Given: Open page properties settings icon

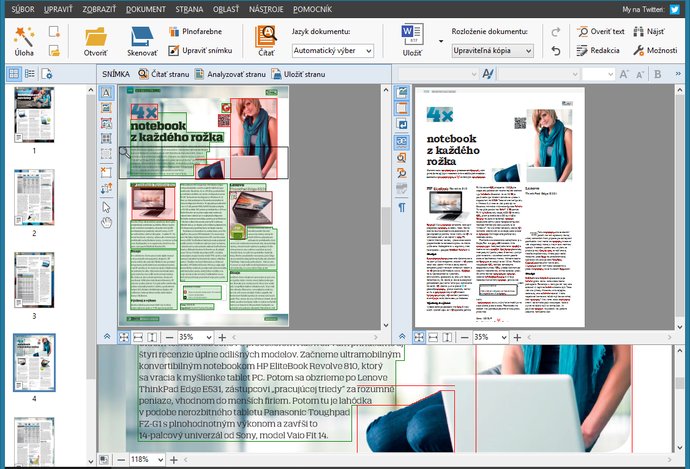Looking at the screenshot, I should point(47,74).
